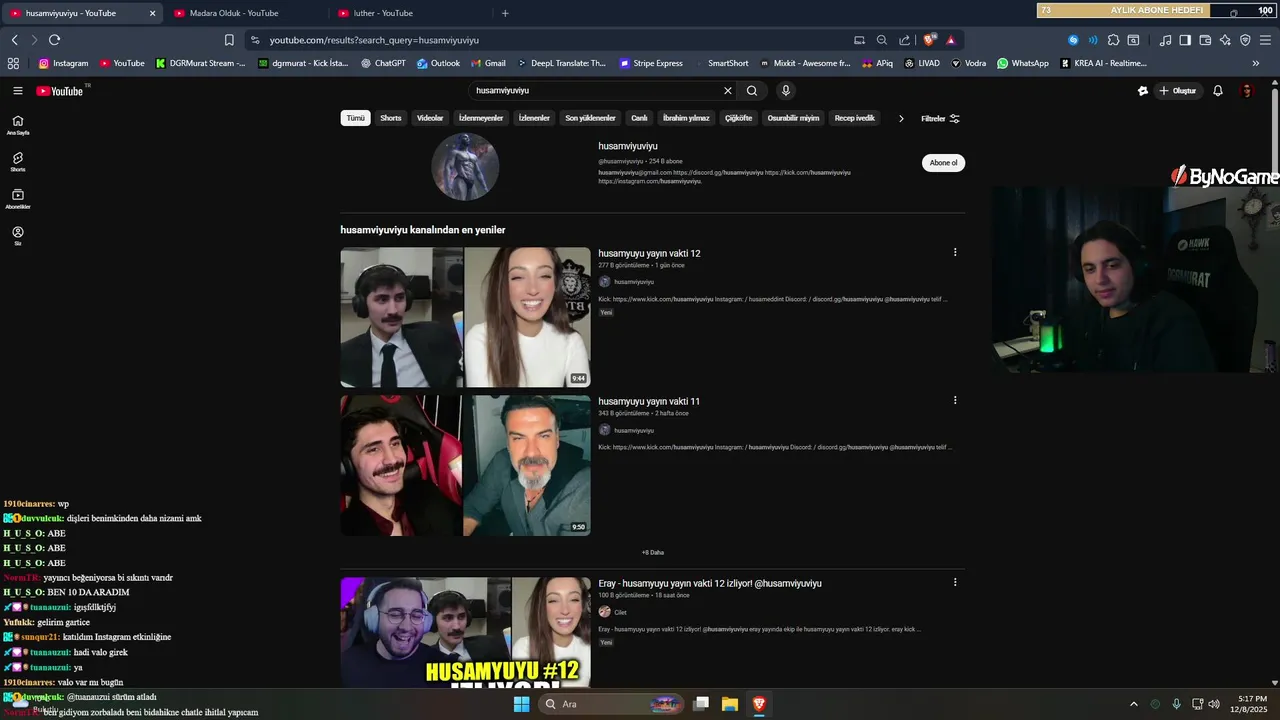Screen dimensions: 1280x720
Task: Open Ana Sayfa in the YouTube sidebar
Action: (18, 125)
